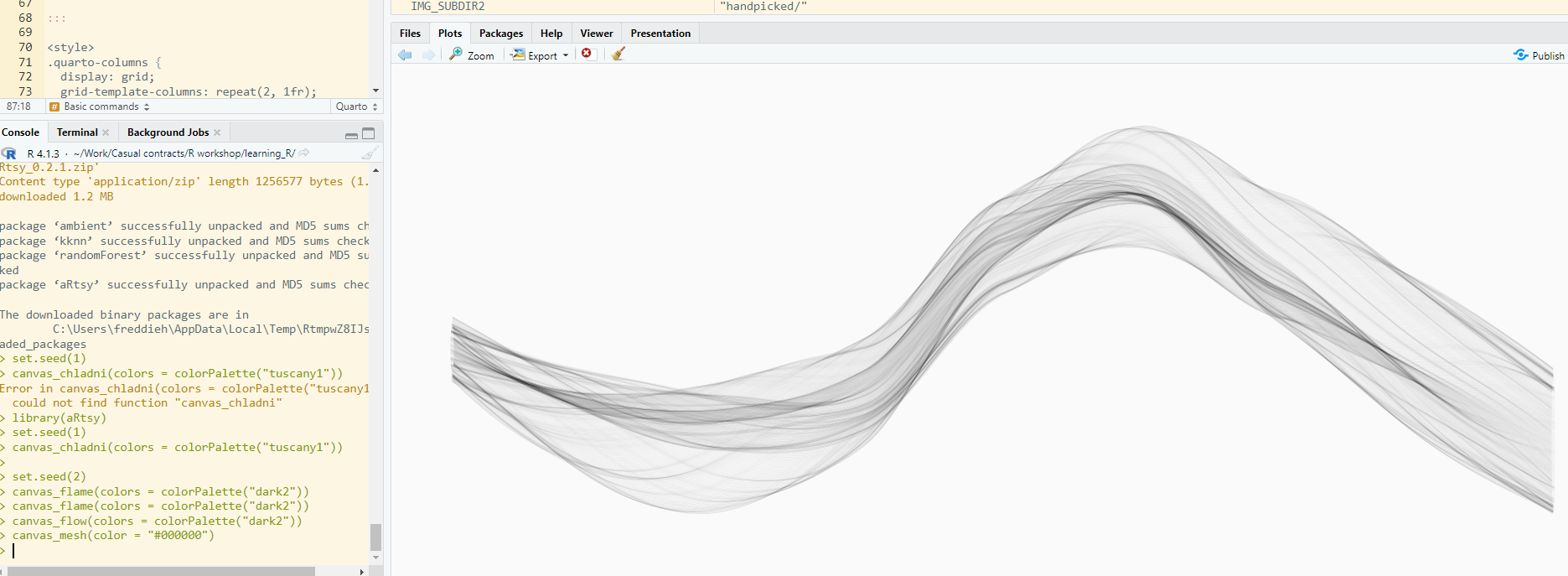Go to the previous plot using back arrow

click(x=405, y=54)
